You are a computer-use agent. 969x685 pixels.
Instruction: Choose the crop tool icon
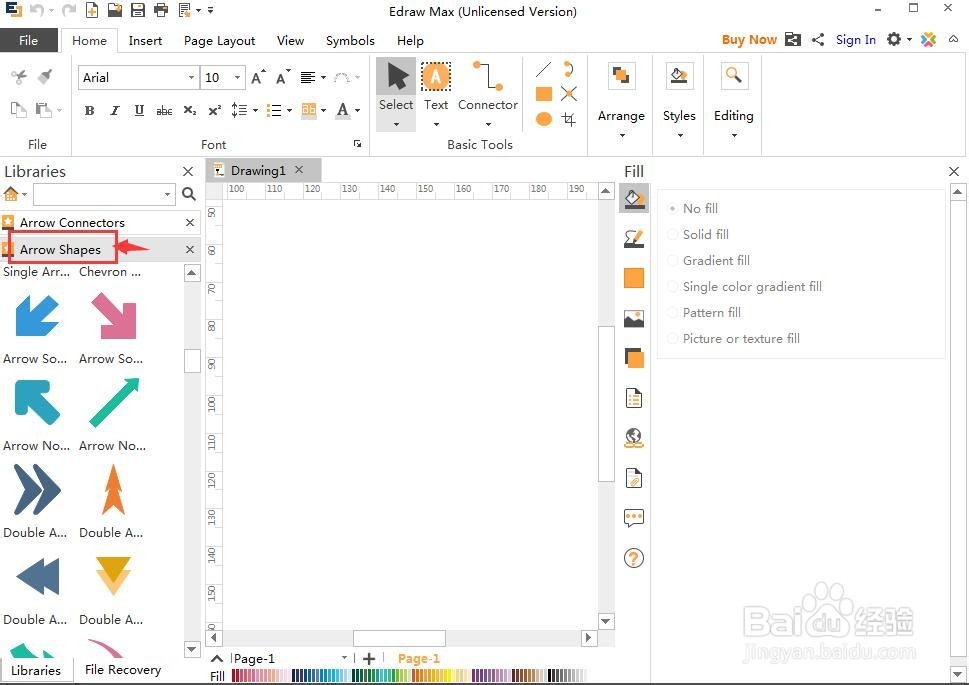click(569, 118)
